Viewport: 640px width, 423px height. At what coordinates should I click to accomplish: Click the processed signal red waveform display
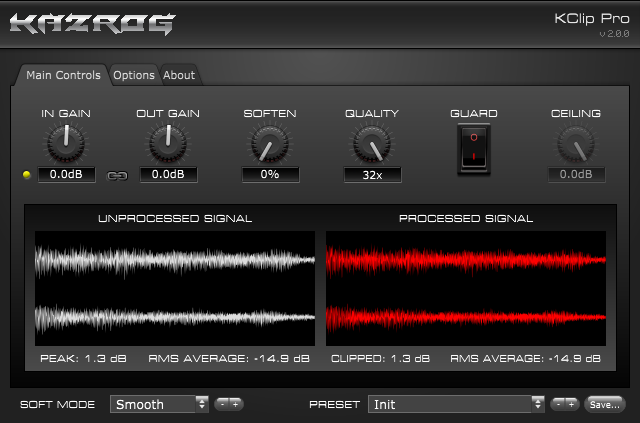click(466, 288)
